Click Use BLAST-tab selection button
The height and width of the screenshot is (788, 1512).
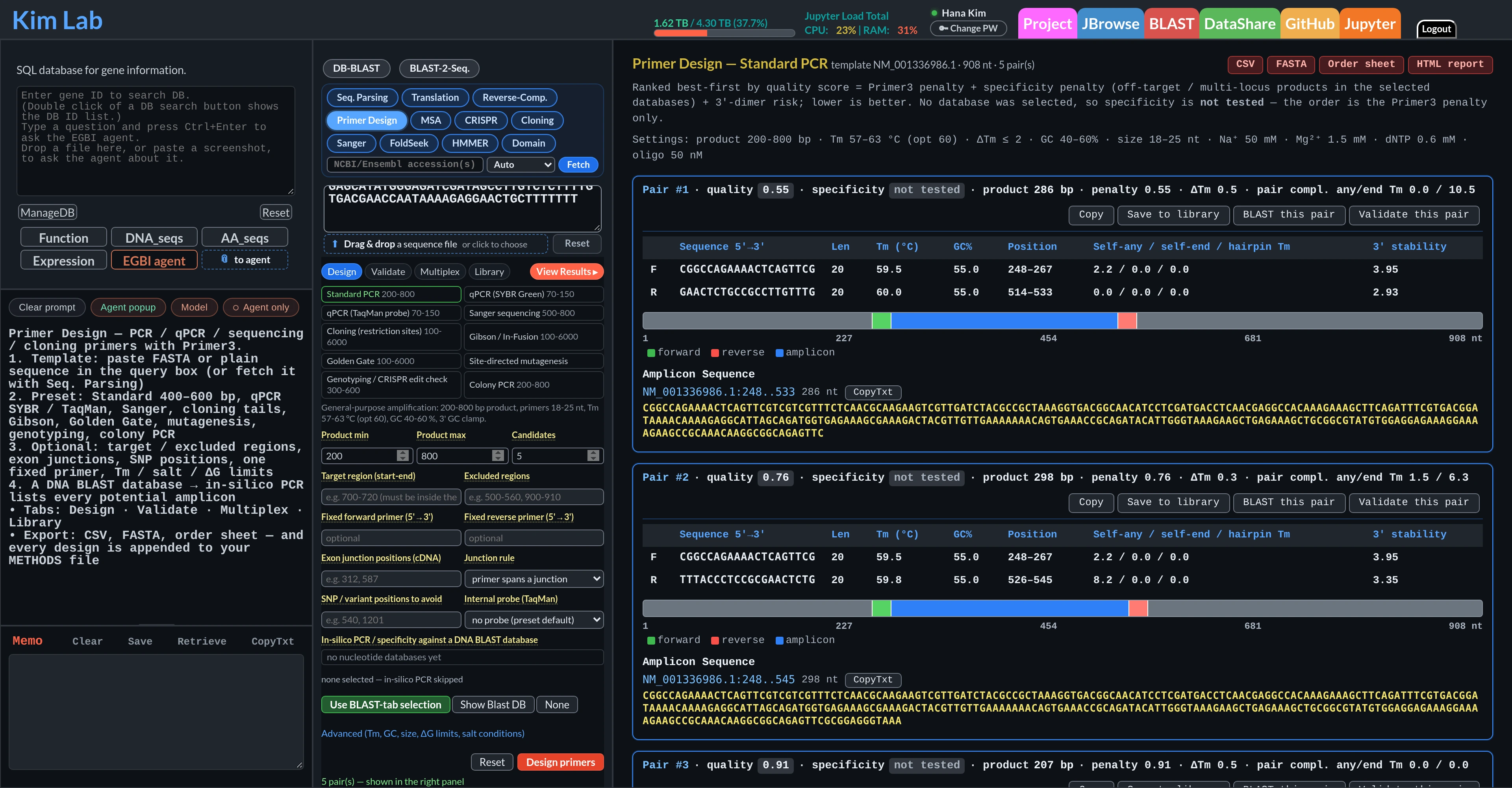click(x=385, y=704)
